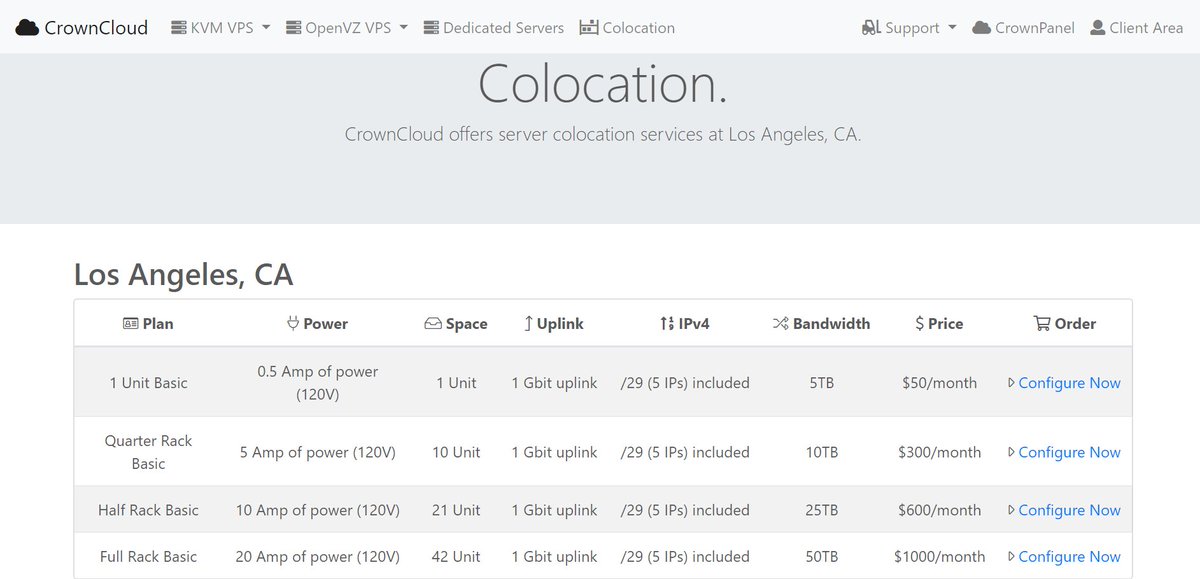
Task: Click the 'Half Rack Basic' plan cell
Action: tap(149, 510)
